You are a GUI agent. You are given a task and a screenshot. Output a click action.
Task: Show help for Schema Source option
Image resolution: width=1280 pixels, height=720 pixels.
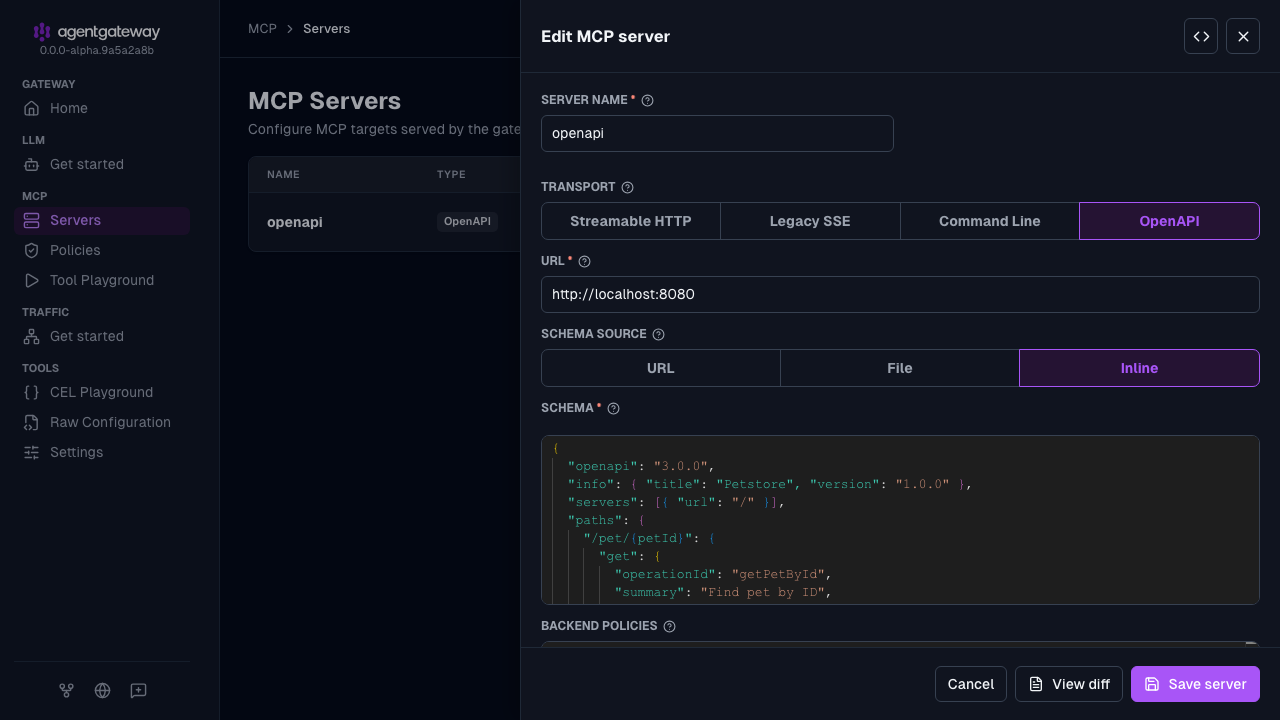coord(658,335)
